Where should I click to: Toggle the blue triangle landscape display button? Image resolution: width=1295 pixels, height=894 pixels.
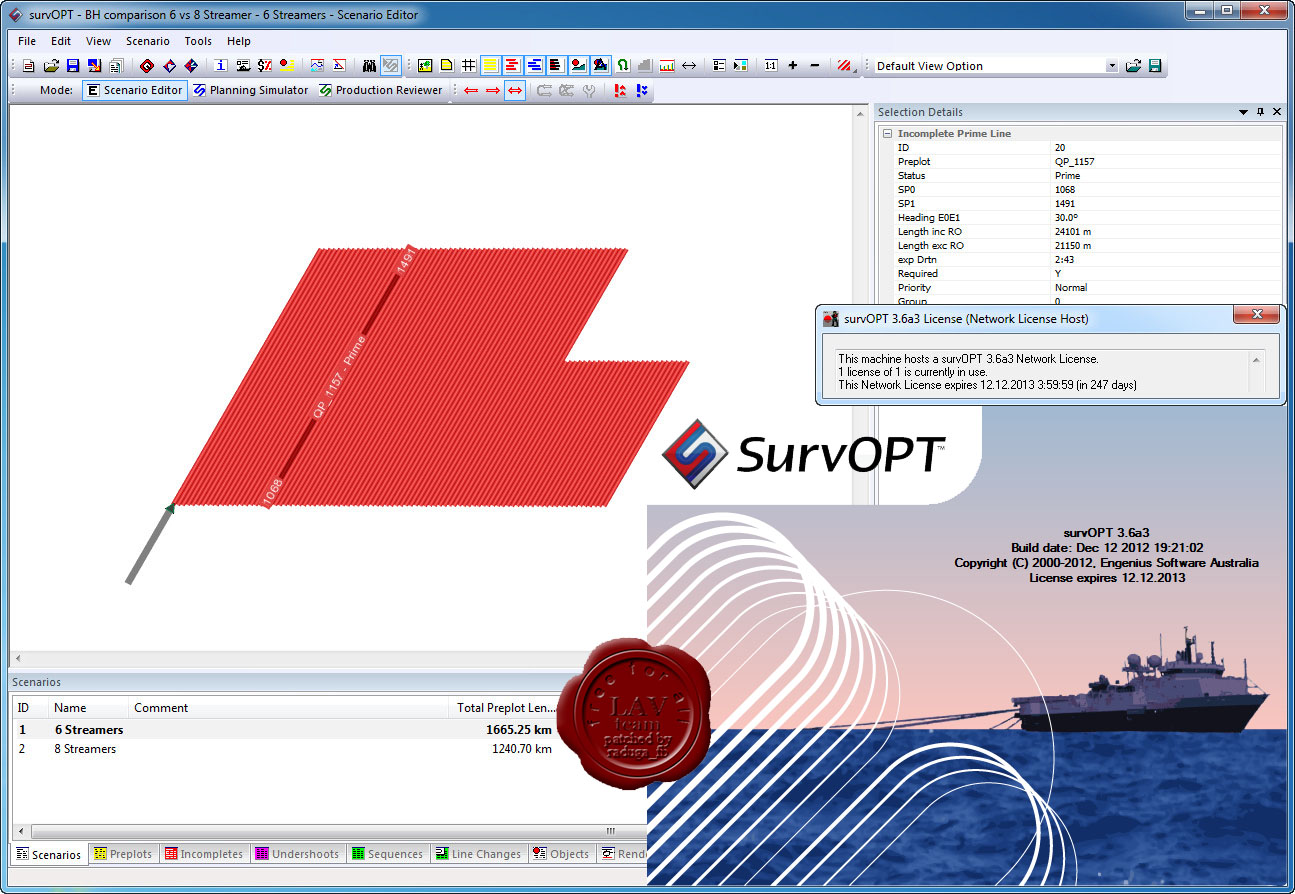tap(600, 66)
